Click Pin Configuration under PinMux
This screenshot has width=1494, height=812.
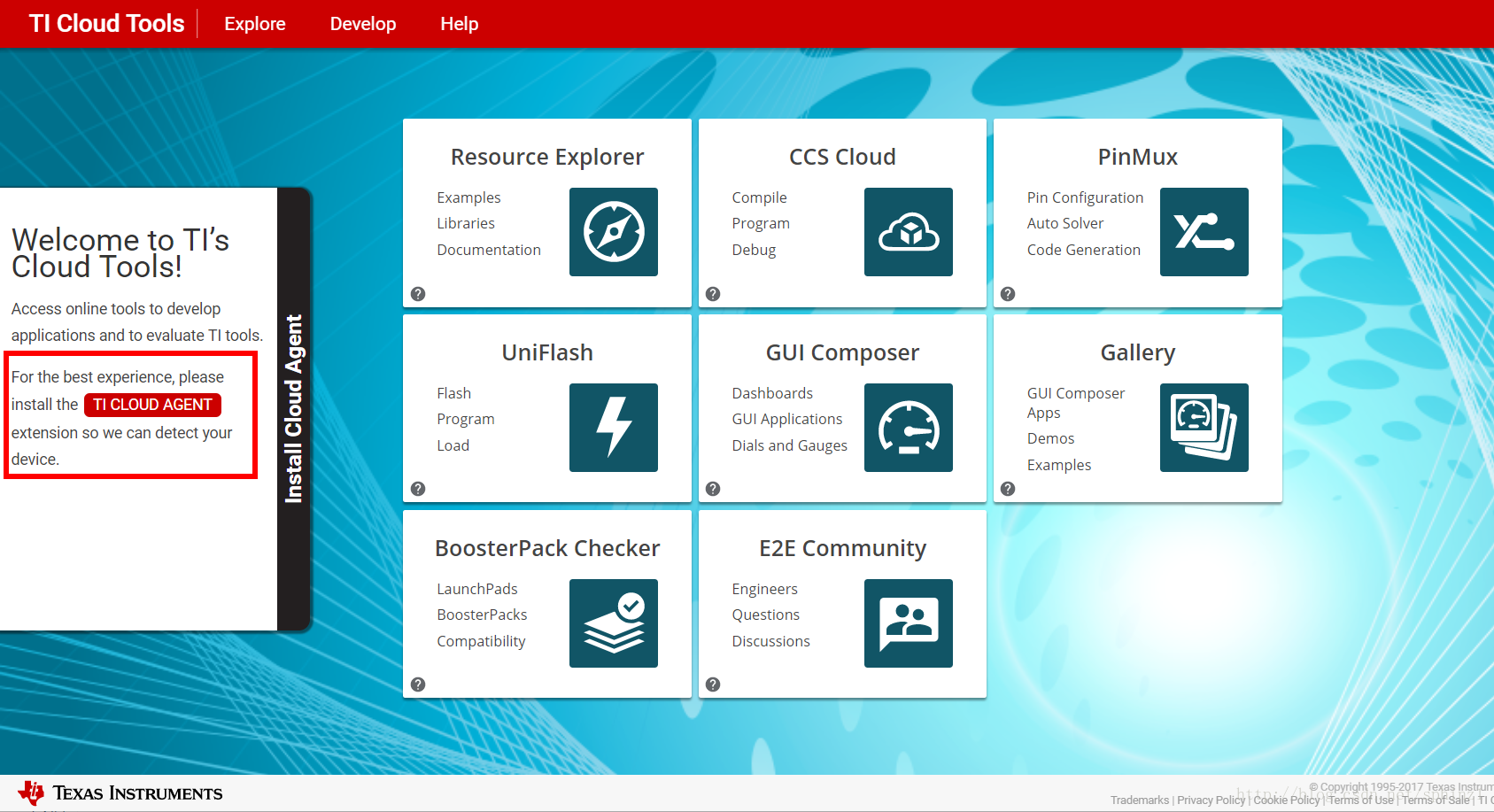(1085, 197)
